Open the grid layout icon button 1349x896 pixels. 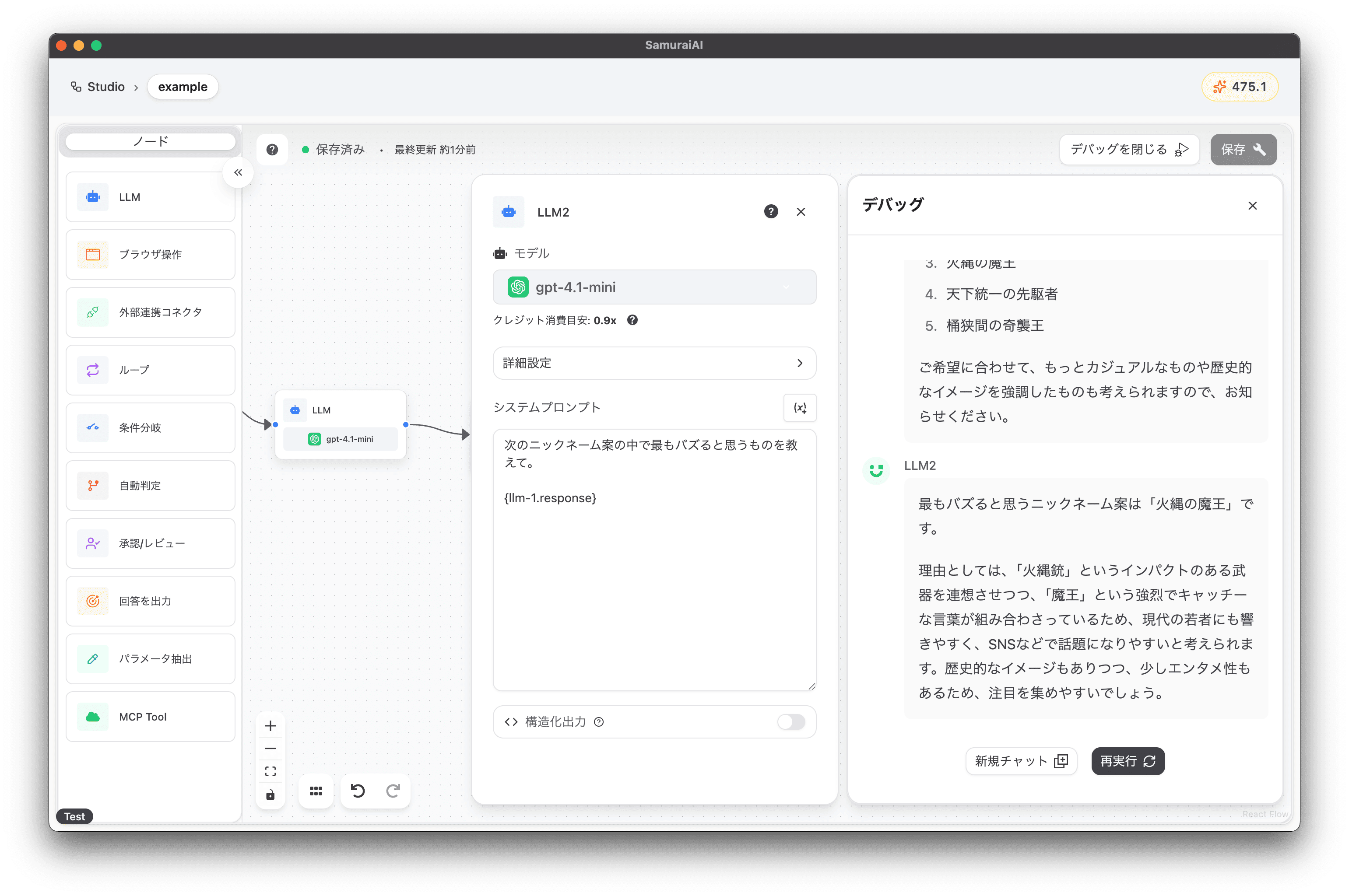316,791
